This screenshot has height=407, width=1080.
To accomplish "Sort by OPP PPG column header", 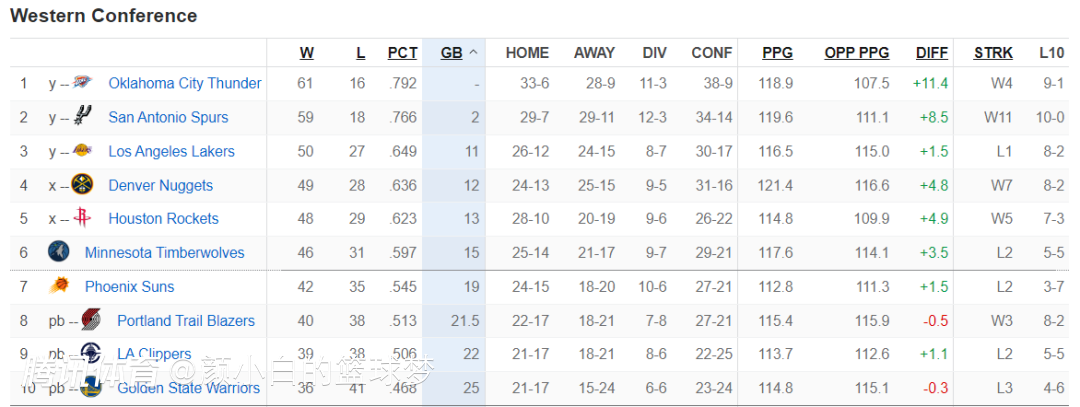I will [856, 53].
